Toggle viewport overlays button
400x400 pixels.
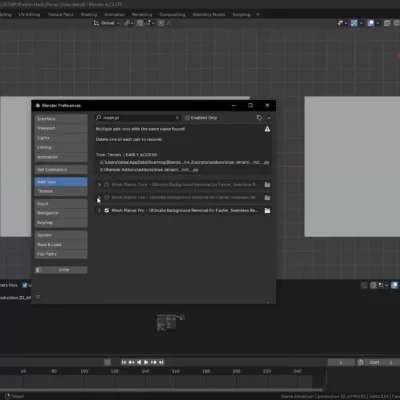click(371, 23)
